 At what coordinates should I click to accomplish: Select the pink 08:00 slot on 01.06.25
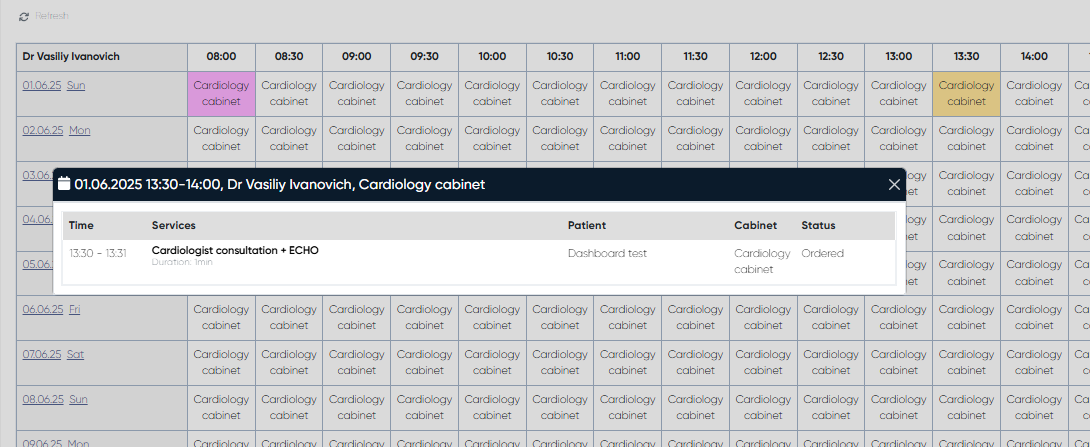click(221, 93)
